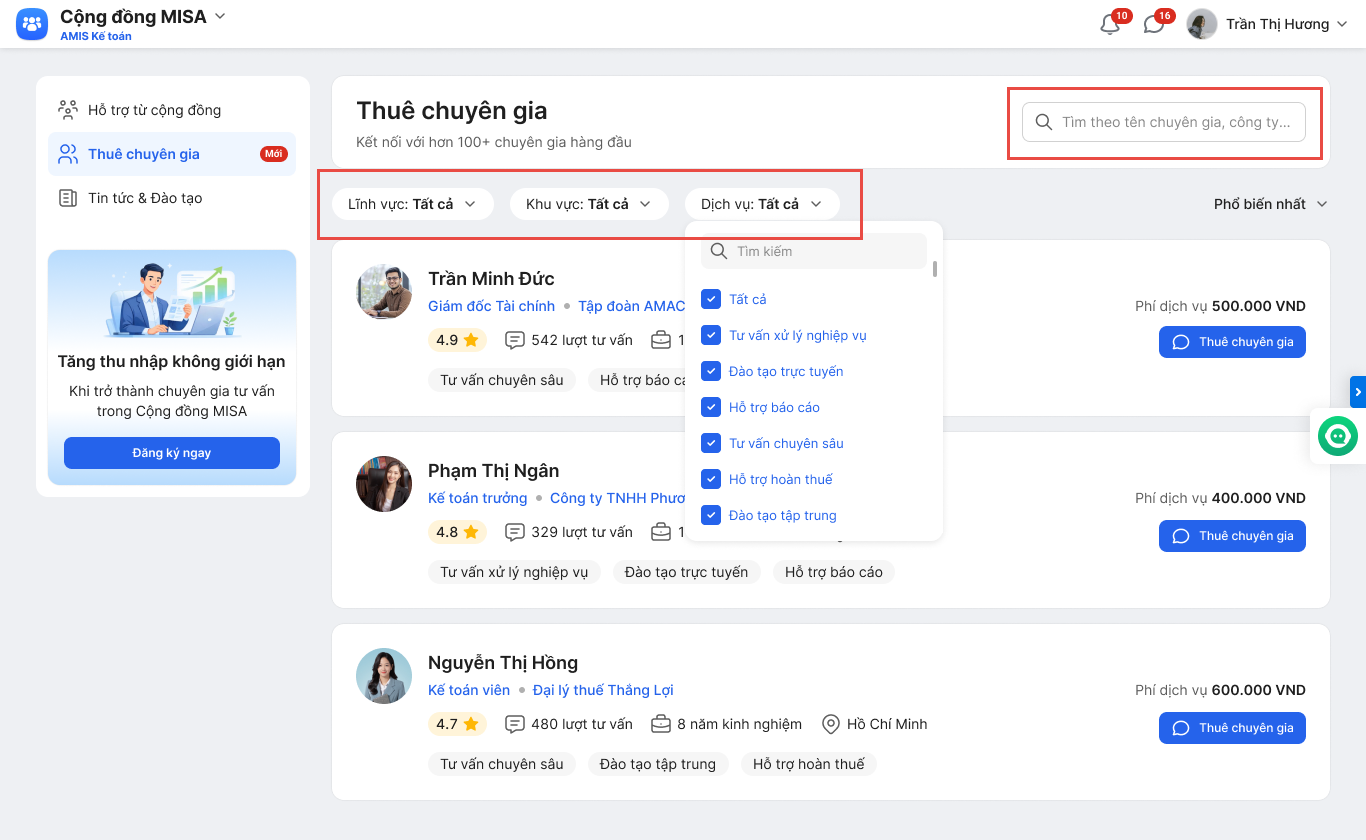
Task: Click the Hỗ trợ hoàn thuế tag on Hồng's card
Action: click(808, 764)
